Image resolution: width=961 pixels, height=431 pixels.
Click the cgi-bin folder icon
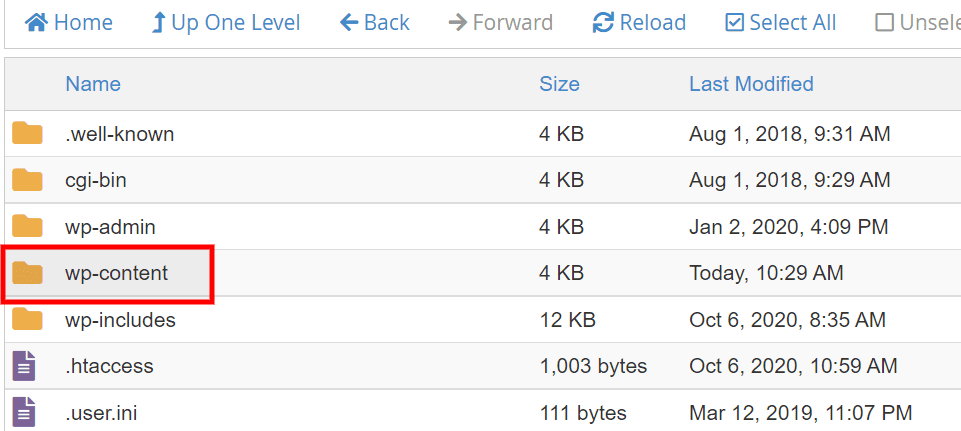pos(27,181)
